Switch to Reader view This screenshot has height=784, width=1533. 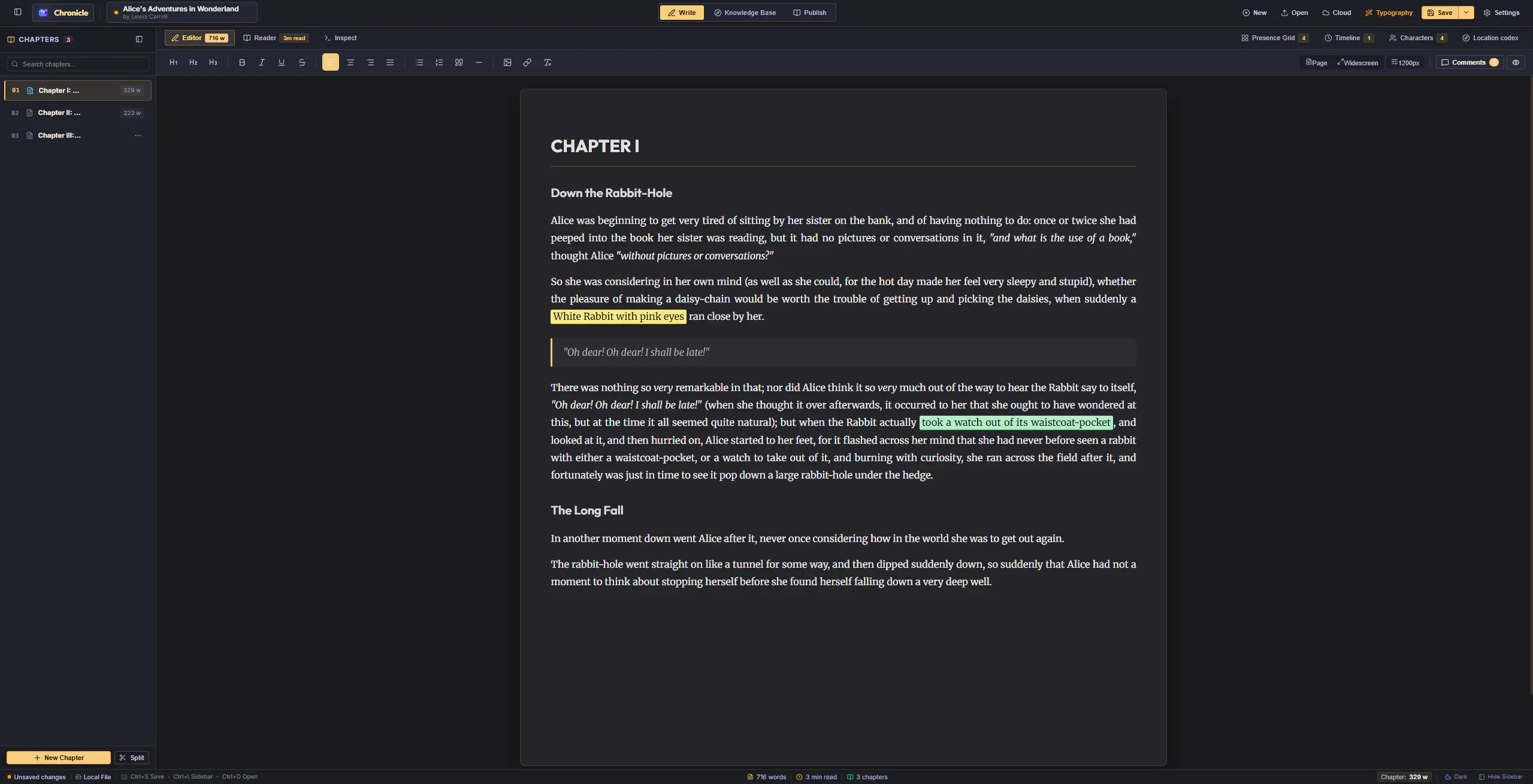point(276,38)
